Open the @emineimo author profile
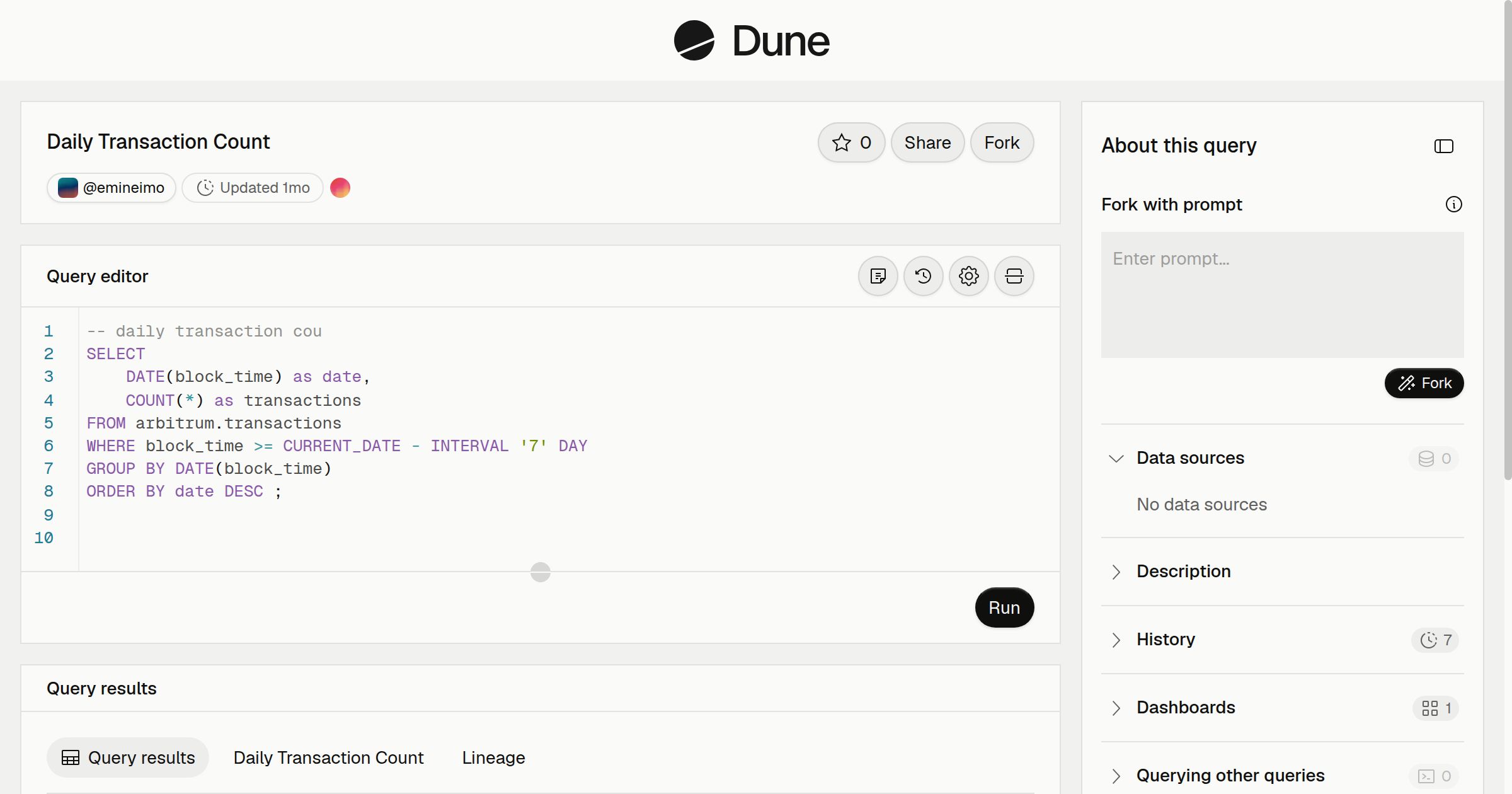 pos(112,188)
